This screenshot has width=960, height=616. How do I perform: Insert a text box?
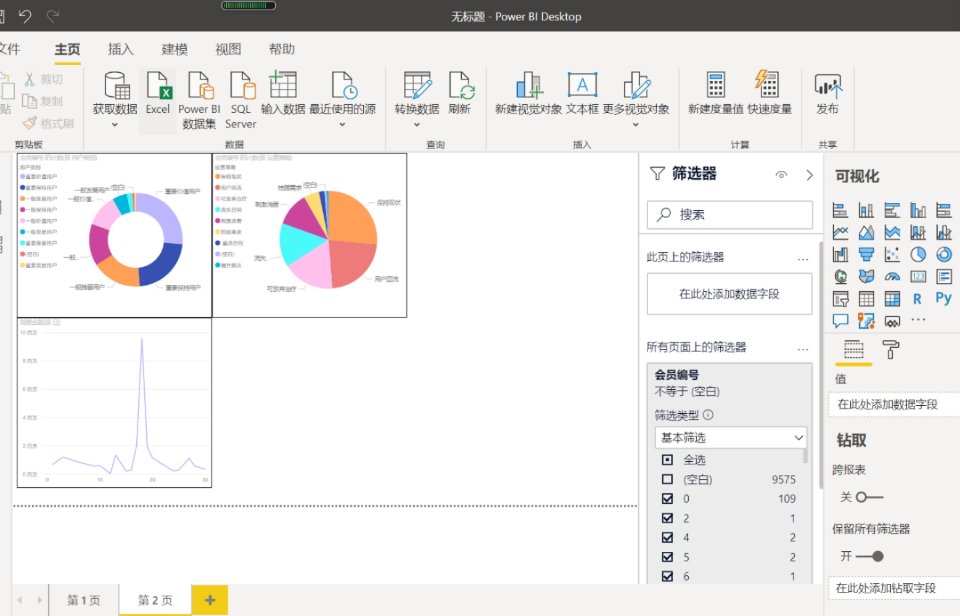pos(582,85)
